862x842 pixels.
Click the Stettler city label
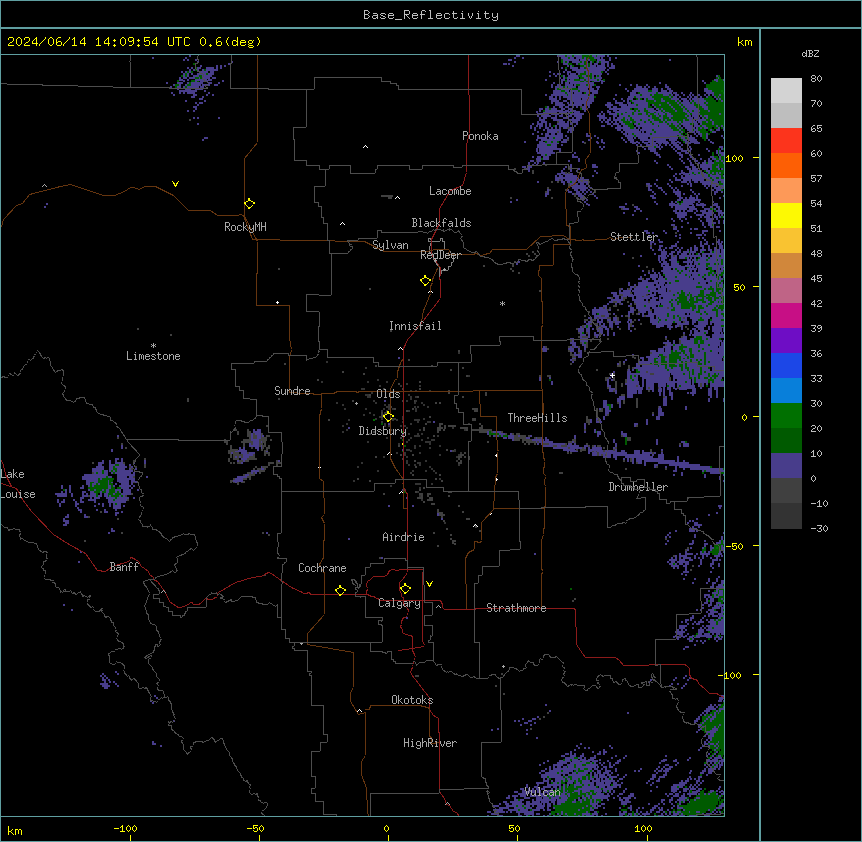tap(634, 237)
